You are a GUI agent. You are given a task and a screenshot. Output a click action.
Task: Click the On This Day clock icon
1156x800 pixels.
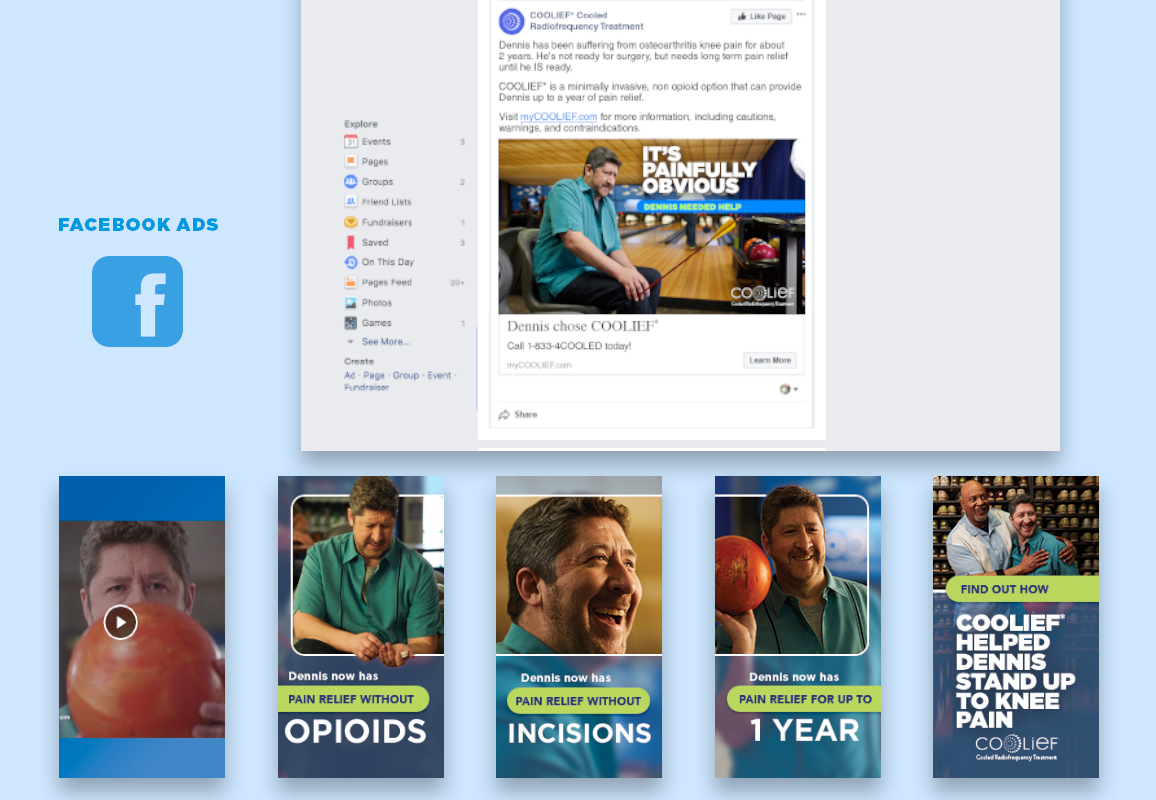pyautogui.click(x=351, y=262)
